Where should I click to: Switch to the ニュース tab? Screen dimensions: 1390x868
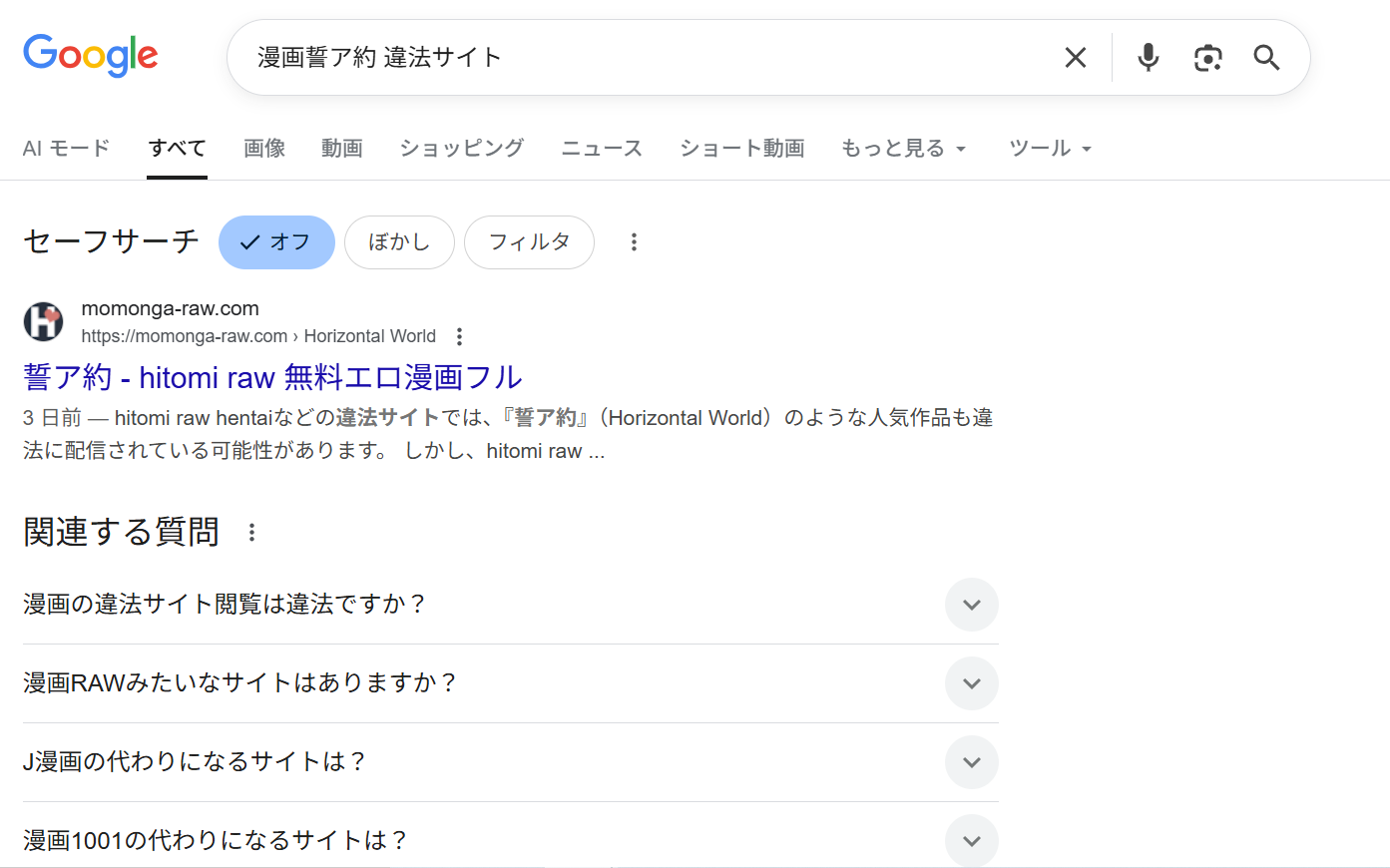click(x=601, y=148)
